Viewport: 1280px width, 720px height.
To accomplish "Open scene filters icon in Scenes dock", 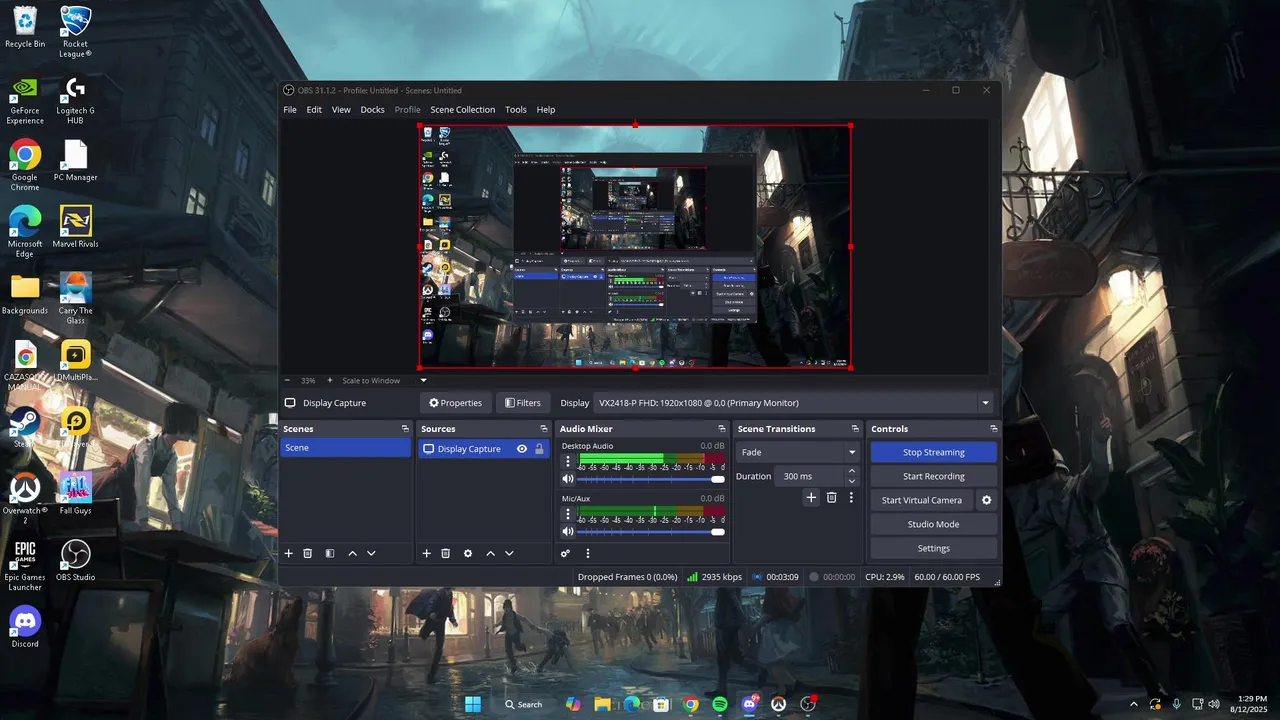I will point(330,553).
